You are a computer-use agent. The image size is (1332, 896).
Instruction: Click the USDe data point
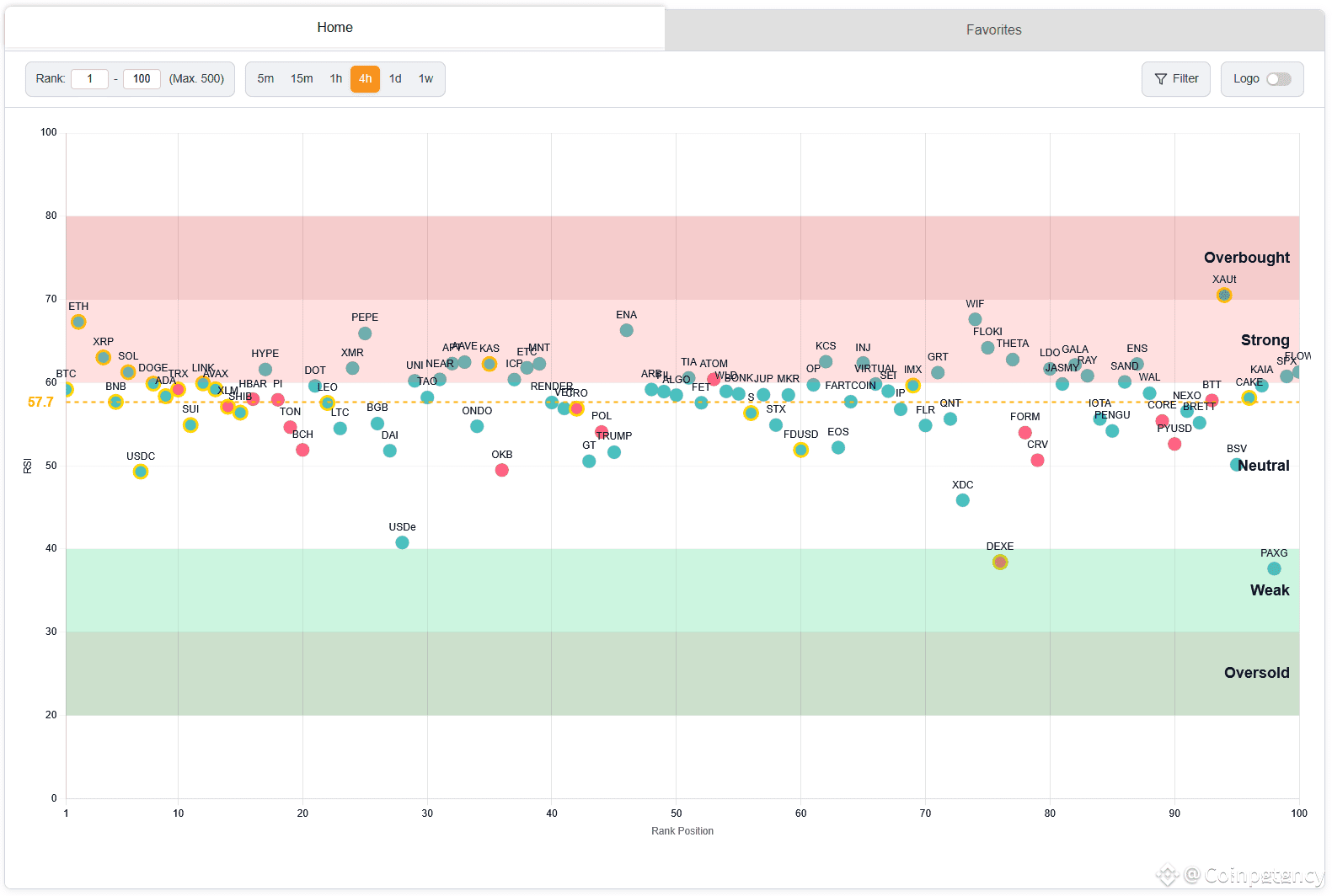402,542
